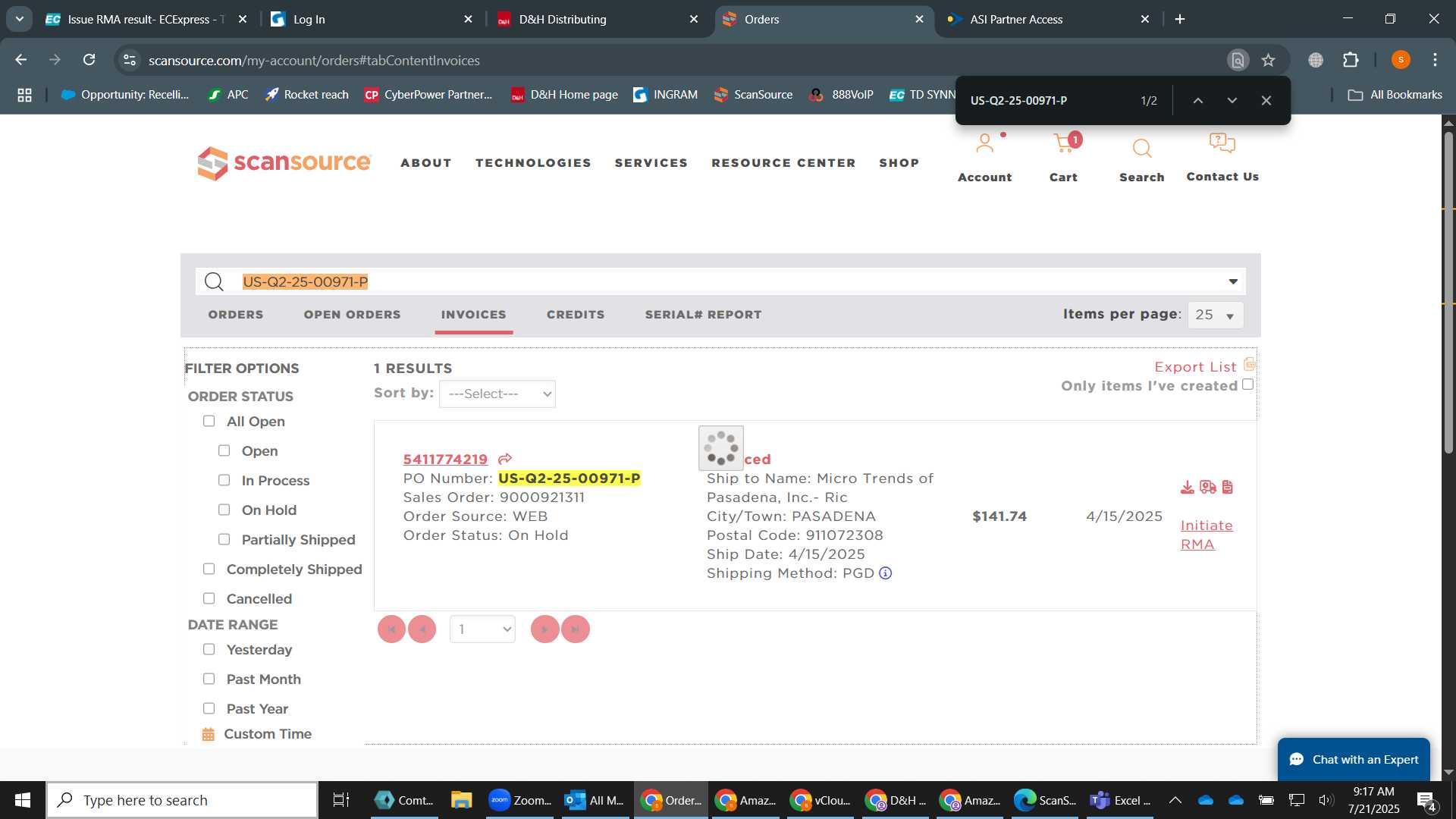Image resolution: width=1456 pixels, height=819 pixels.
Task: Click the Windows Start button
Action: (23, 800)
